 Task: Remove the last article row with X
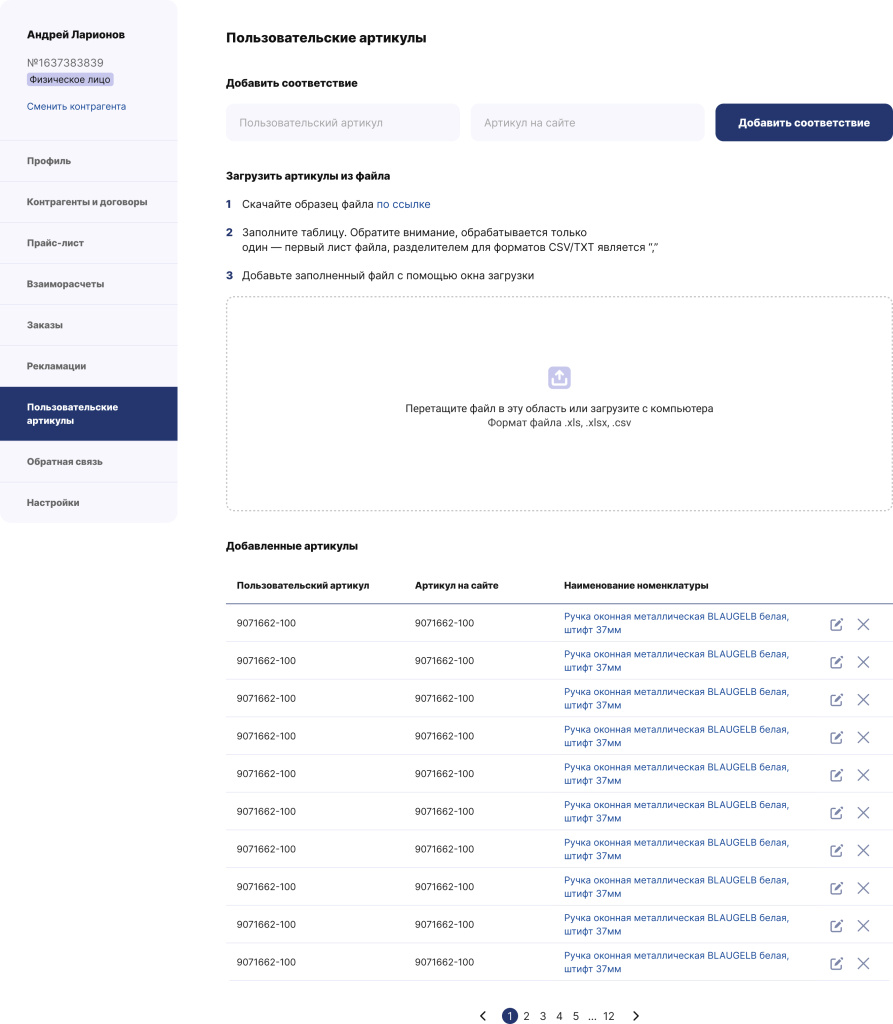[864, 964]
